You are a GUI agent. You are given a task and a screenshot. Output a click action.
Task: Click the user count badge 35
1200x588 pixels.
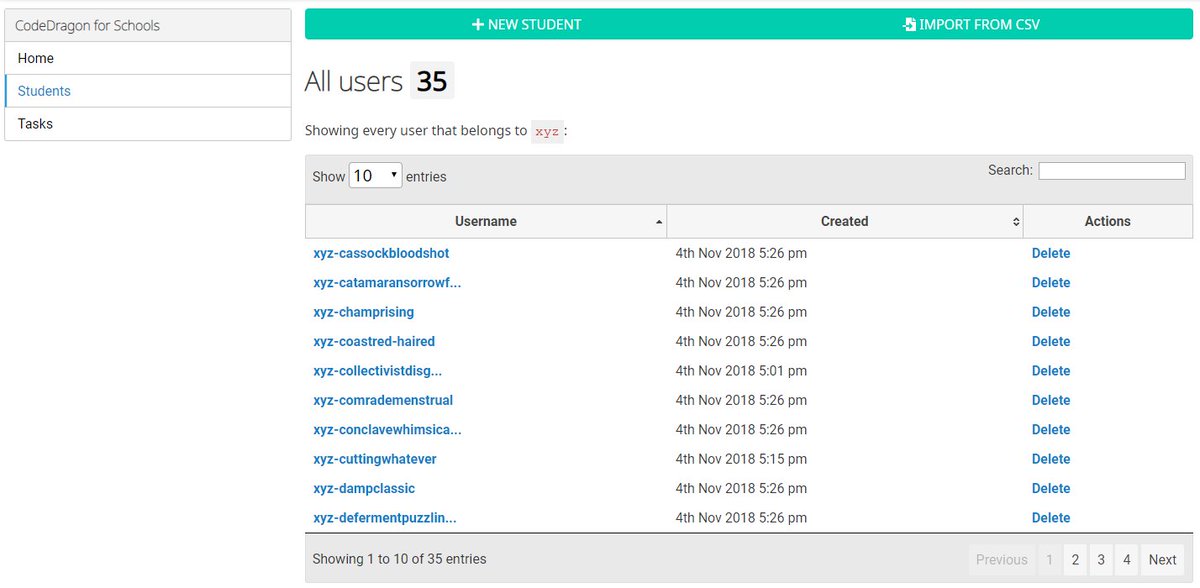click(432, 81)
